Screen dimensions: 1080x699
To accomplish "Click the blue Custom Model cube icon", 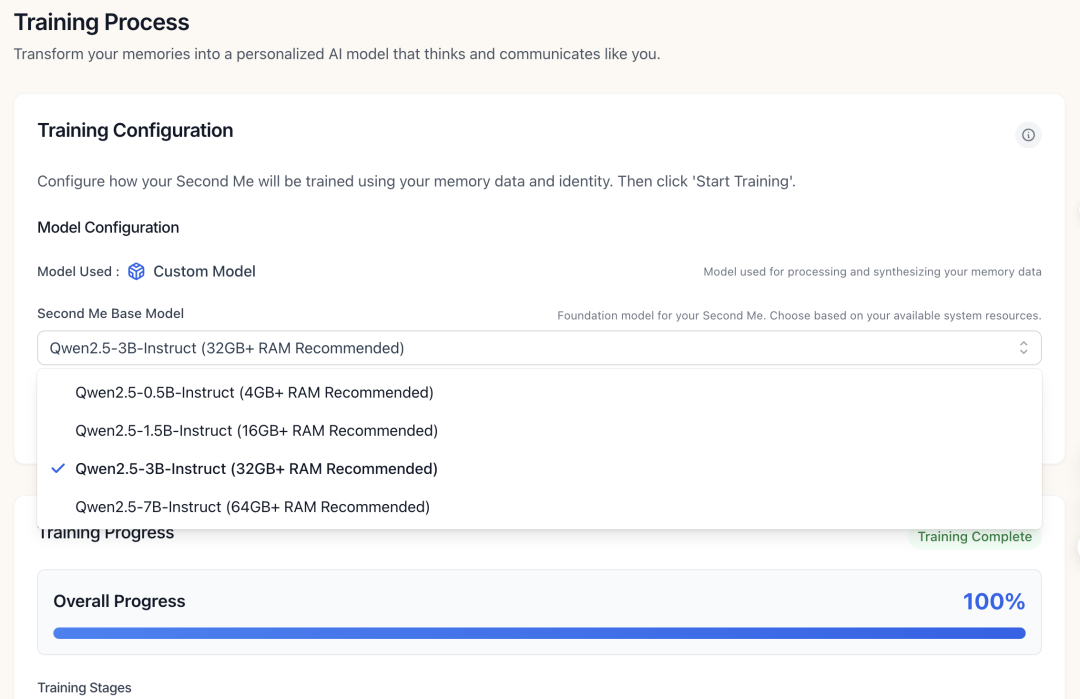I will pos(136,271).
